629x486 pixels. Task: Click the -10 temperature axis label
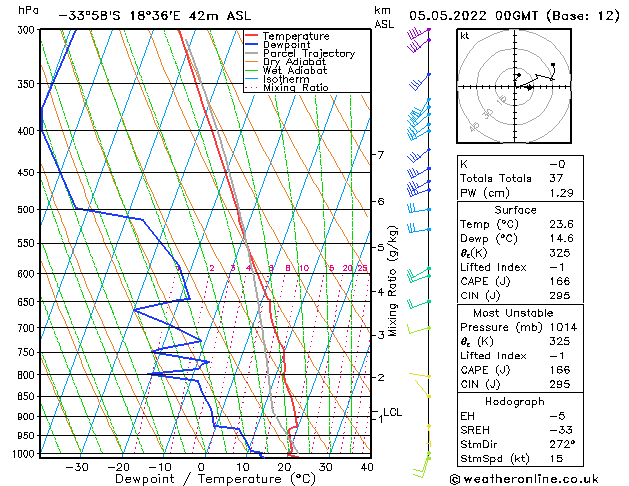(160, 467)
